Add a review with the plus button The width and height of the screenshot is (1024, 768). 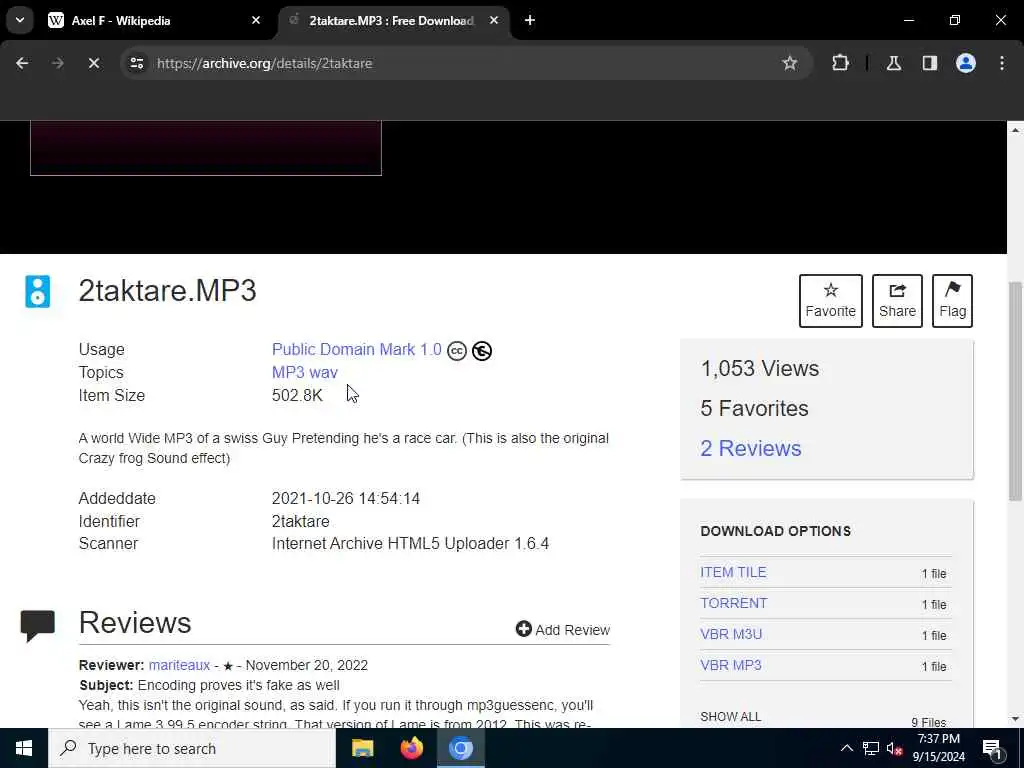click(563, 630)
